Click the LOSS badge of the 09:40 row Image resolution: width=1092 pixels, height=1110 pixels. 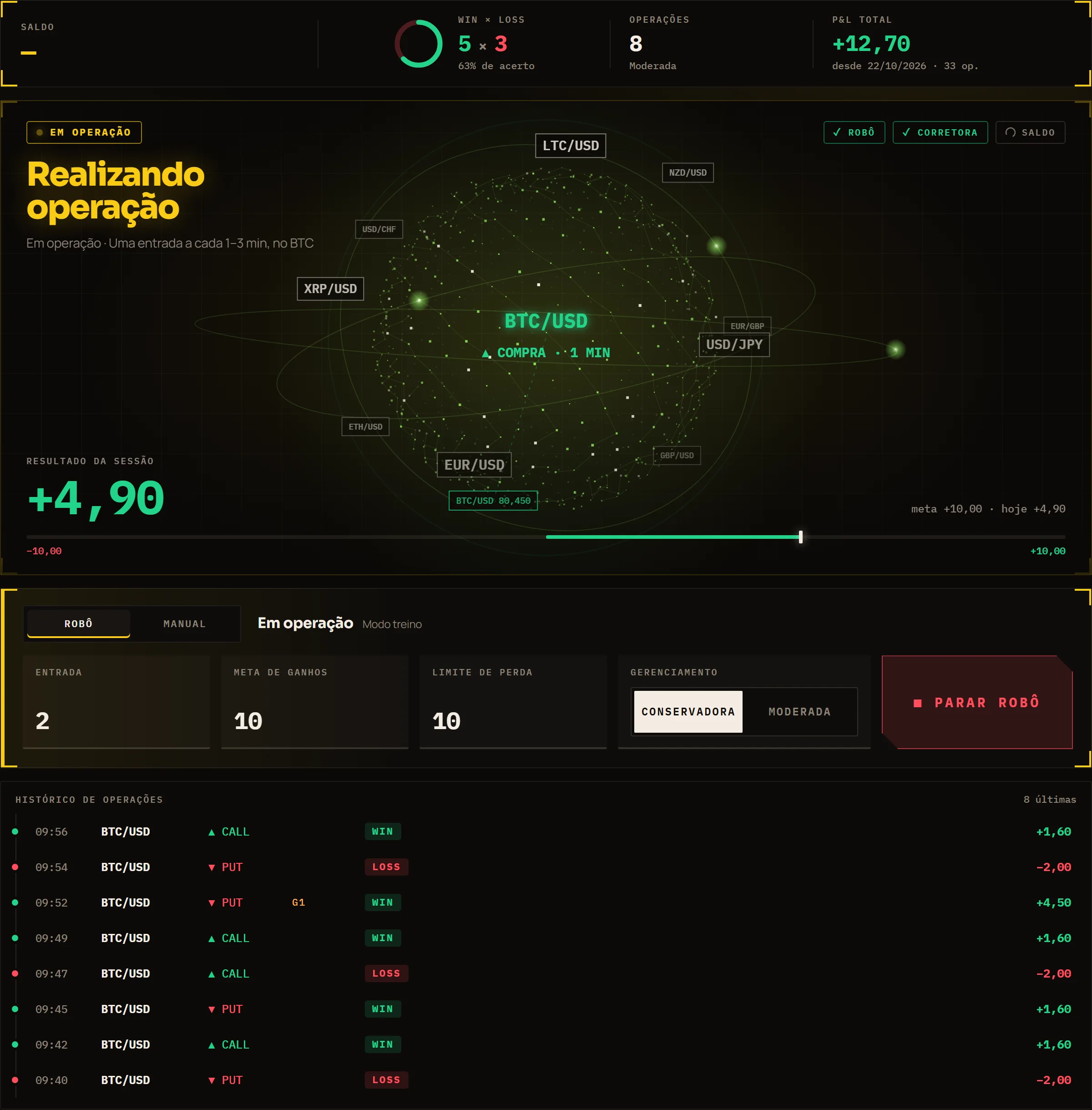[x=386, y=1080]
